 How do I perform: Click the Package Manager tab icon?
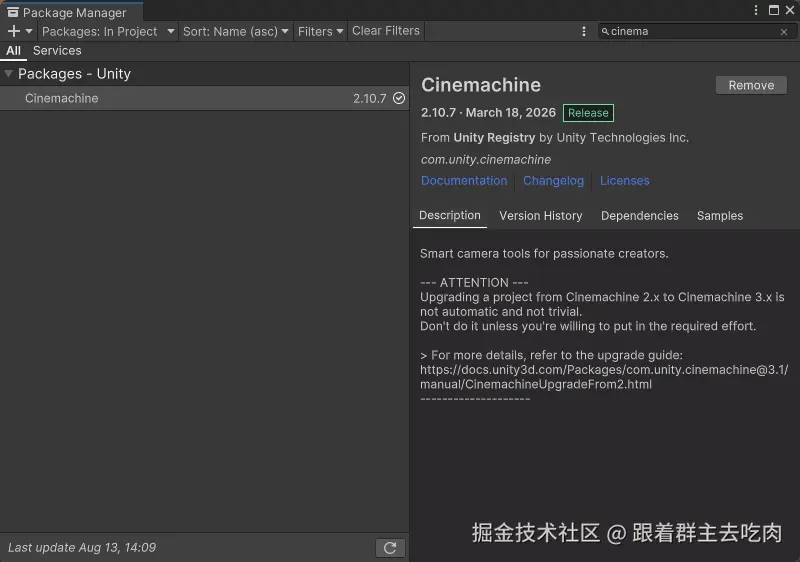point(13,12)
